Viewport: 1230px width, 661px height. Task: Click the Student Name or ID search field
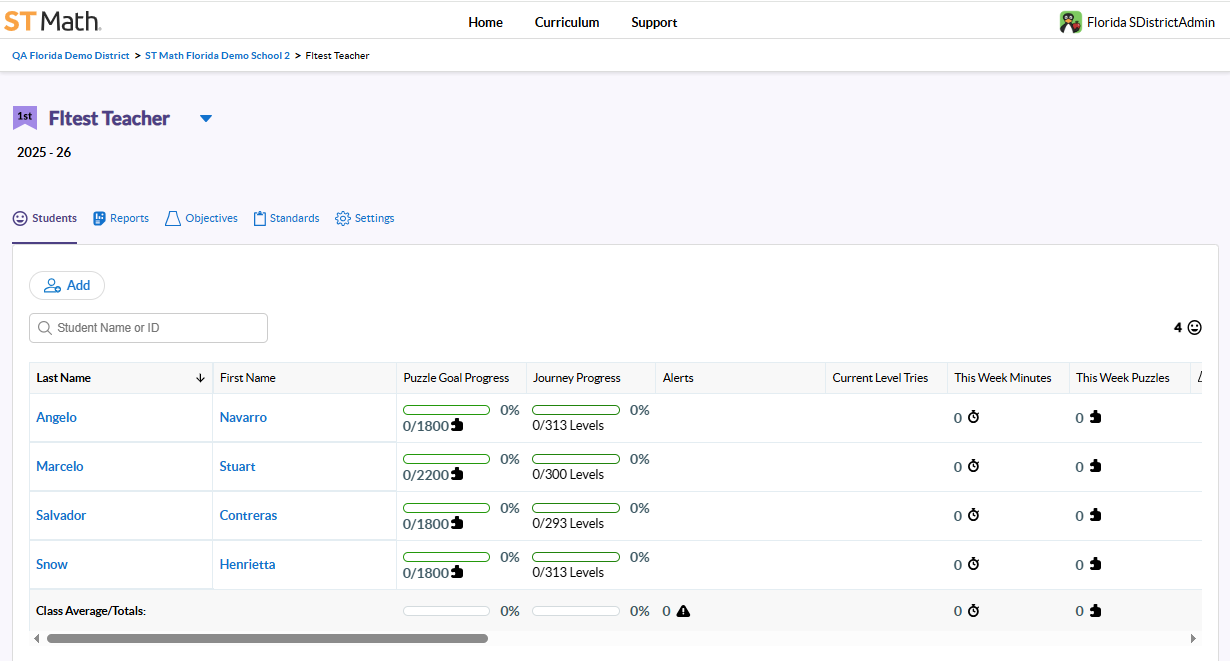click(x=148, y=328)
